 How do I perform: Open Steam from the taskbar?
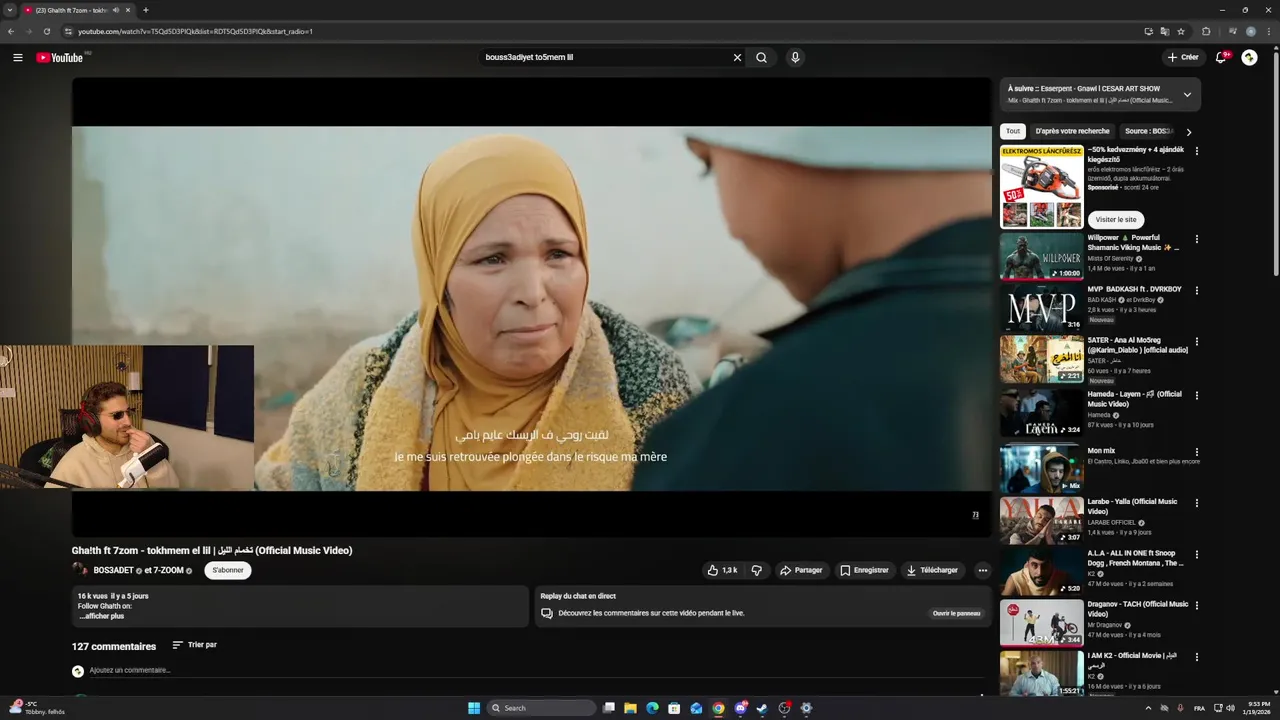pyautogui.click(x=762, y=708)
